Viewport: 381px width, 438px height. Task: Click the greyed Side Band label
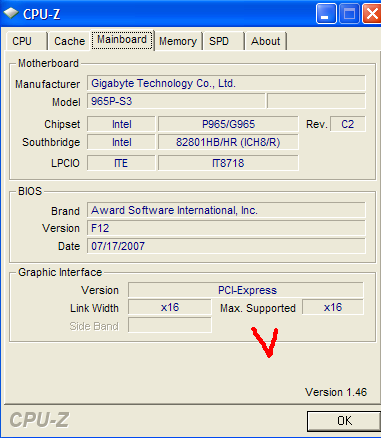tap(94, 326)
